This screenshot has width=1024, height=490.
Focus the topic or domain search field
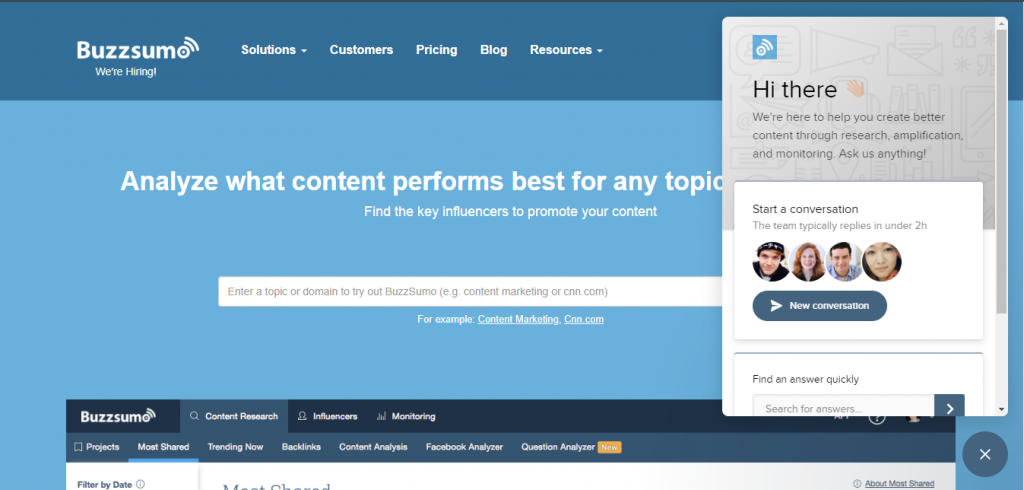click(x=470, y=292)
